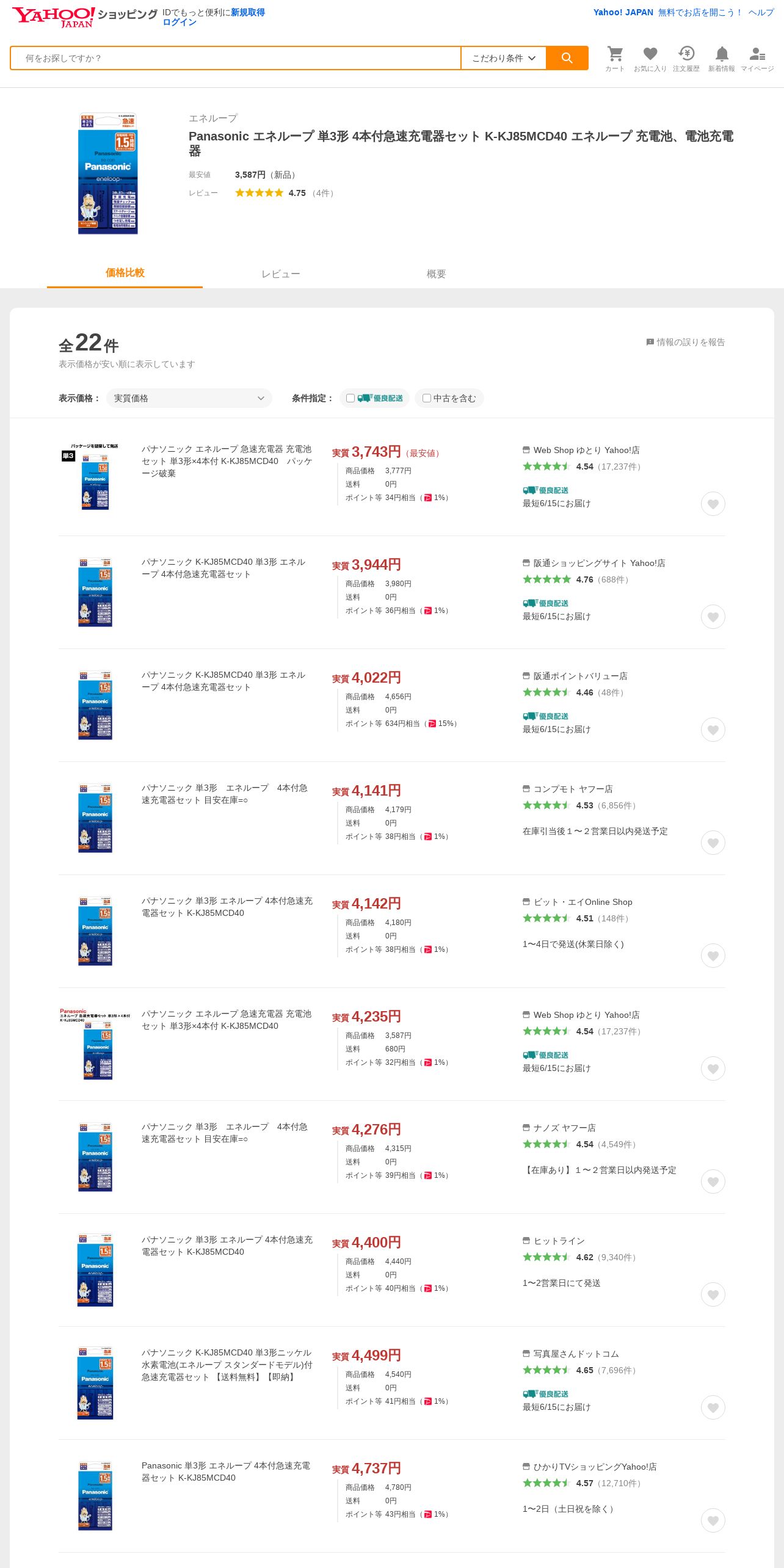The image size is (784, 1568).
Task: Favorite the 4,400円 ヒットライン offer
Action: (713, 1294)
